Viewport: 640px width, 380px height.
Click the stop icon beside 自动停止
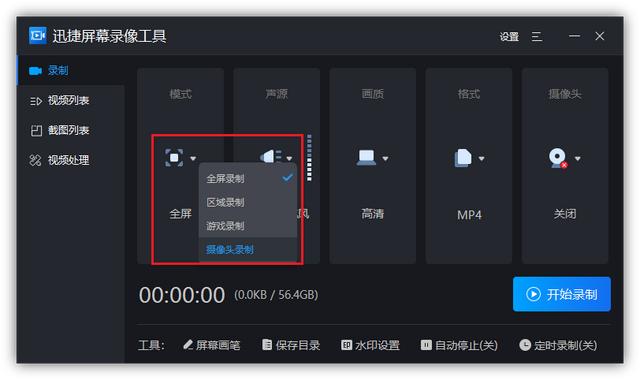coord(426,345)
